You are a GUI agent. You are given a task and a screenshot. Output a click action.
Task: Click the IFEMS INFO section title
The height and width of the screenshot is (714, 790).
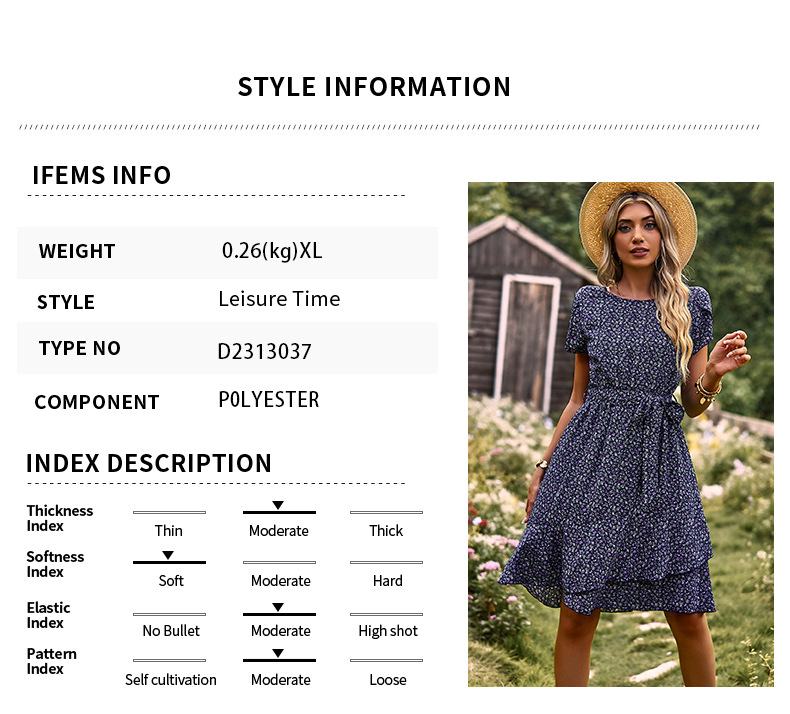[x=102, y=175]
